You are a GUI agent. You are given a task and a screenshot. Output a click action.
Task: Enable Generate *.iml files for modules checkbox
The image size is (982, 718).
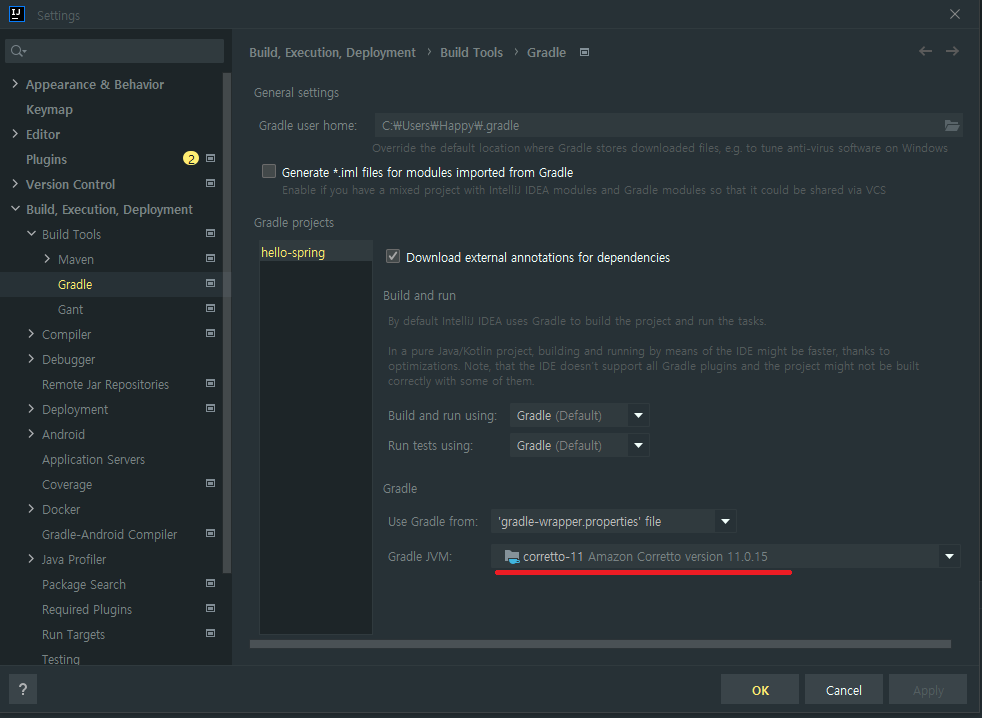click(x=269, y=172)
